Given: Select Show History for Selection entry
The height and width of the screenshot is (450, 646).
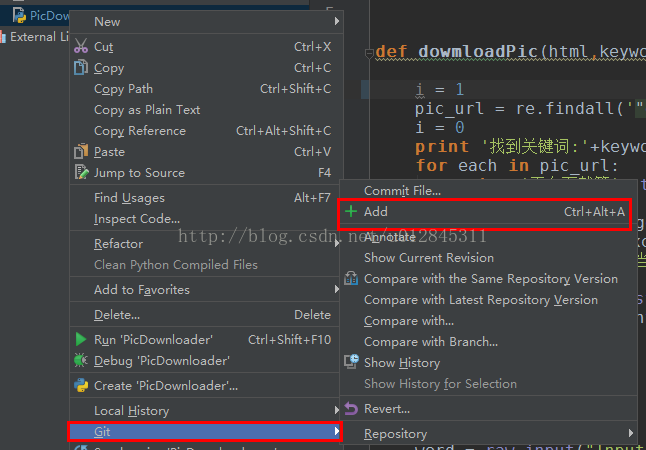Looking at the screenshot, I should coord(489,384).
